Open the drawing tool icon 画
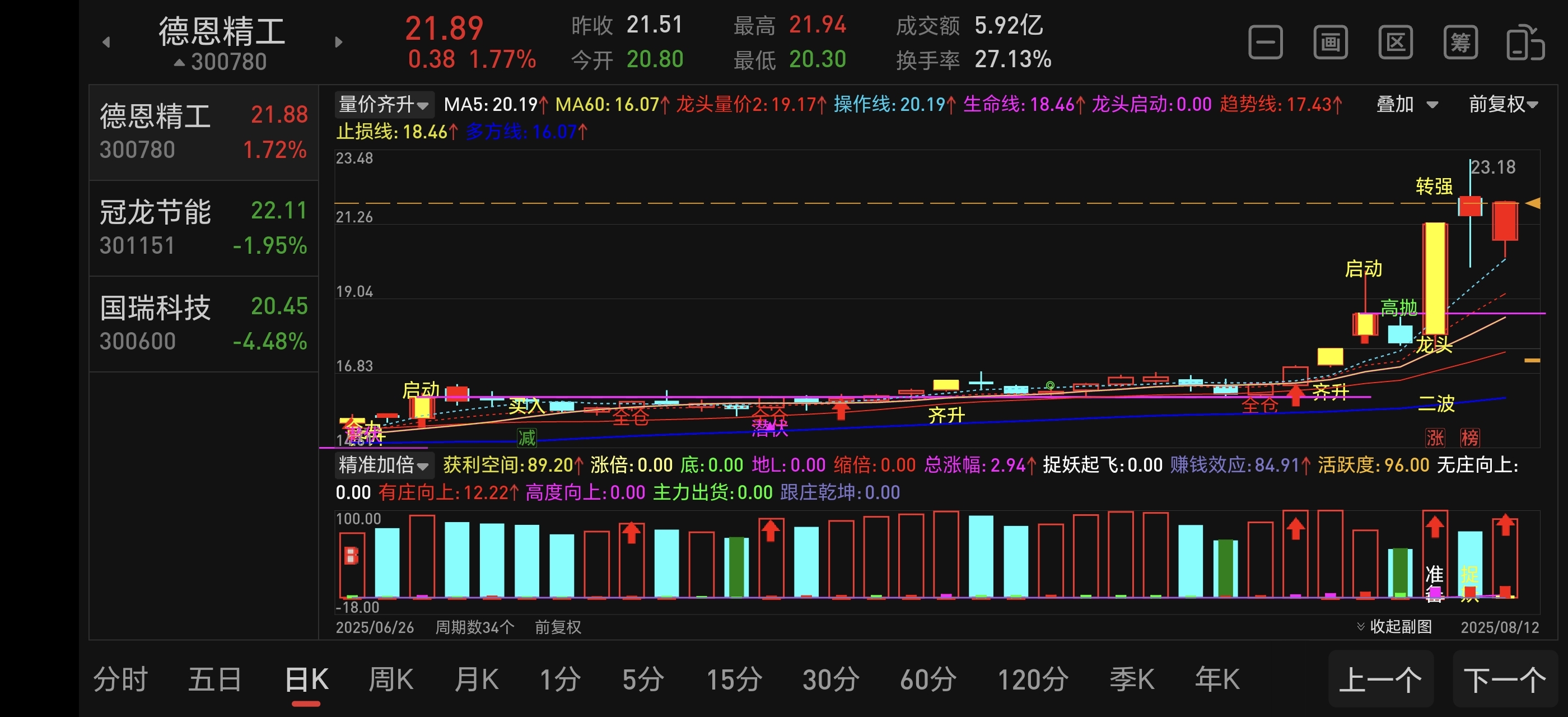Screen dimensions: 1568x717 click(x=1331, y=42)
